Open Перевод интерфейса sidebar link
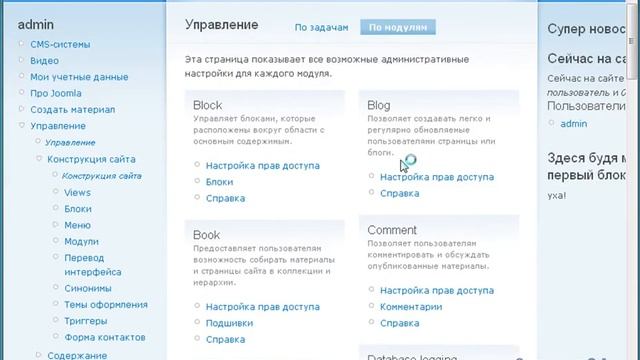Screen dimensions: 640x360 [x=93, y=265]
